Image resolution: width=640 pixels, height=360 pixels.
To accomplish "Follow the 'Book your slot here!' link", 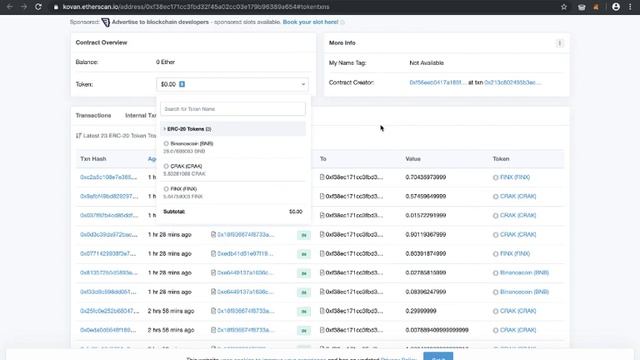I will tap(310, 22).
